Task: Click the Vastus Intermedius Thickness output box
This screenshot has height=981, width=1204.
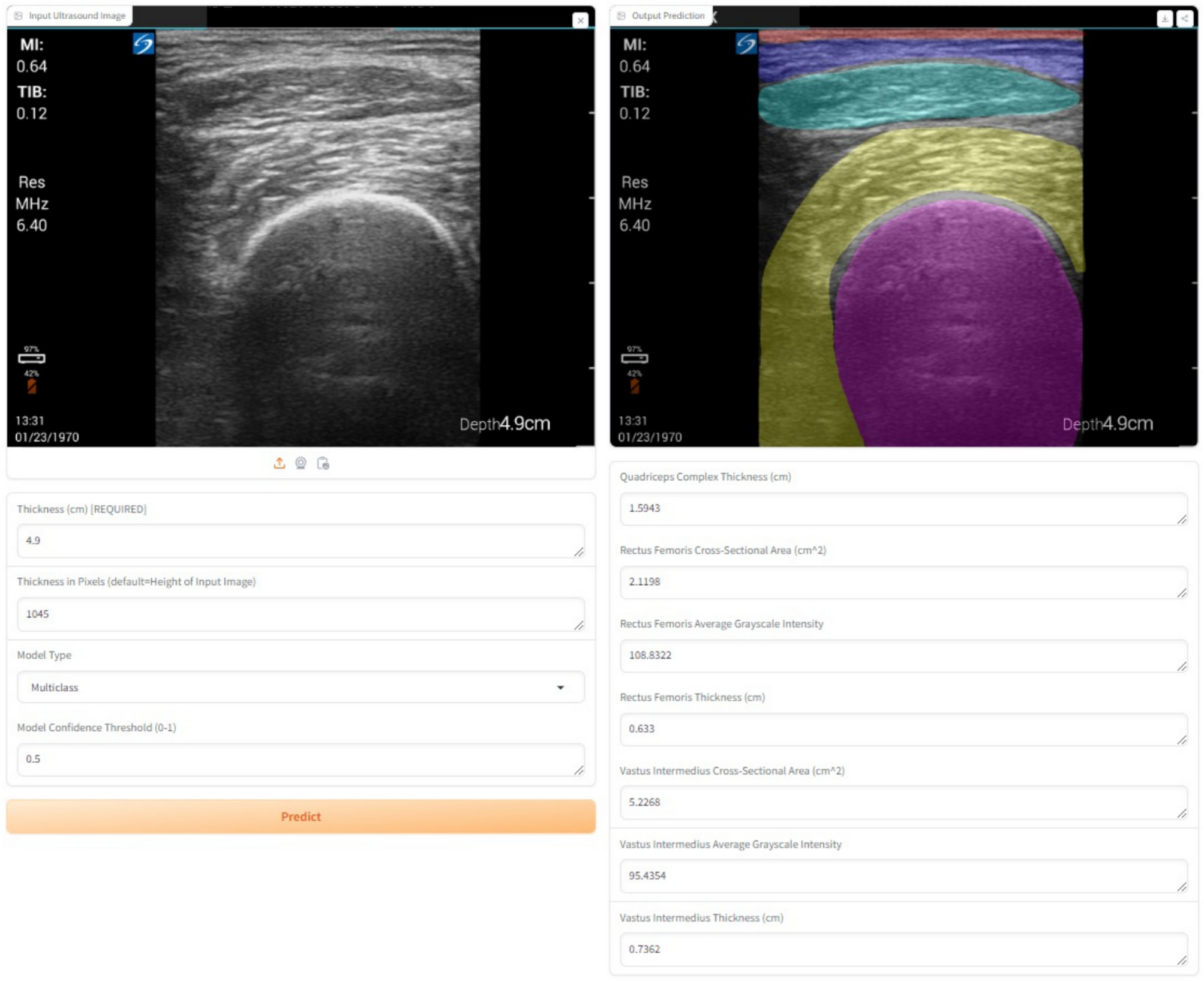Action: point(903,949)
